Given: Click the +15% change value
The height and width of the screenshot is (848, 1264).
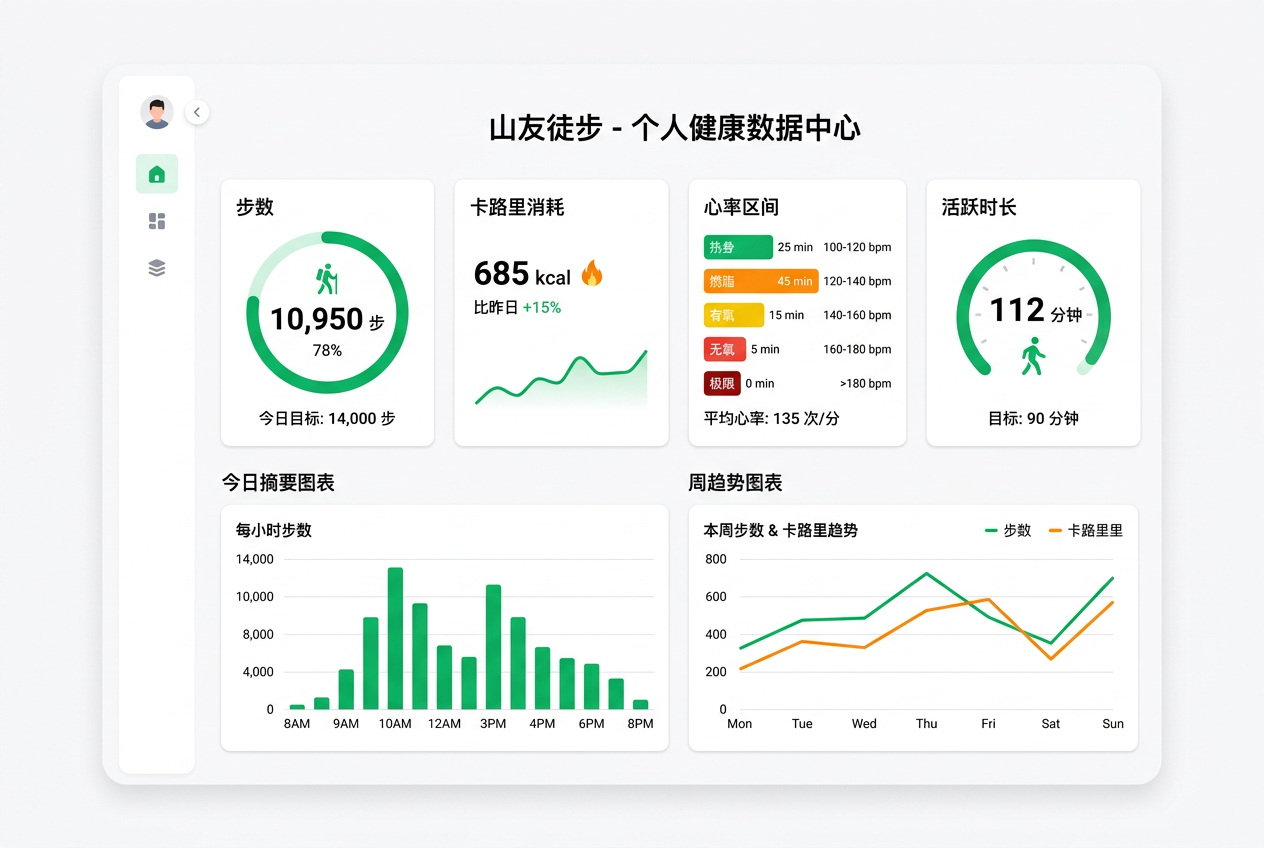Looking at the screenshot, I should 542,308.
